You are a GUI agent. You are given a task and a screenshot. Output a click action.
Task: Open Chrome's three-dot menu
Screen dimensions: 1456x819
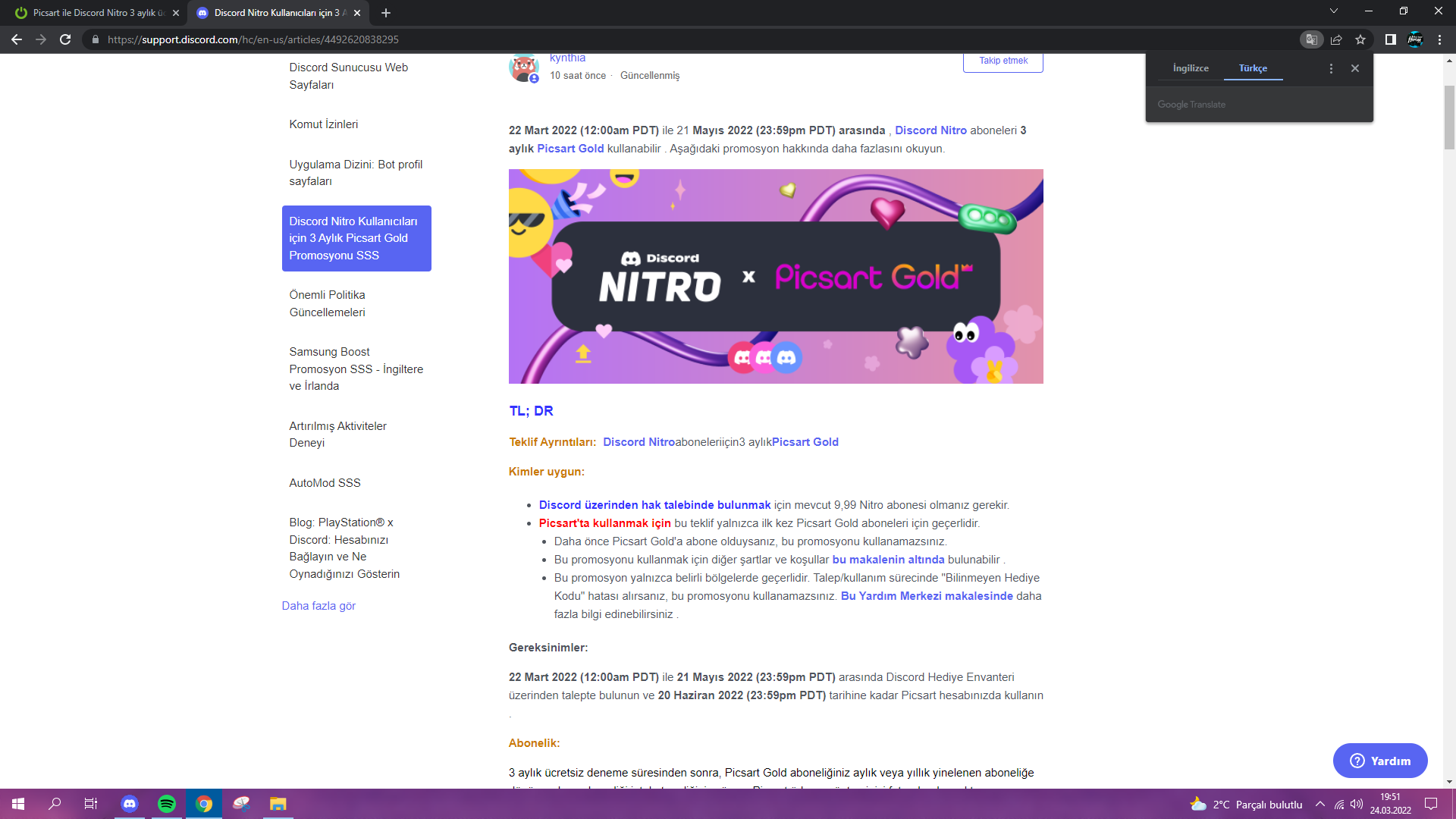(1439, 39)
